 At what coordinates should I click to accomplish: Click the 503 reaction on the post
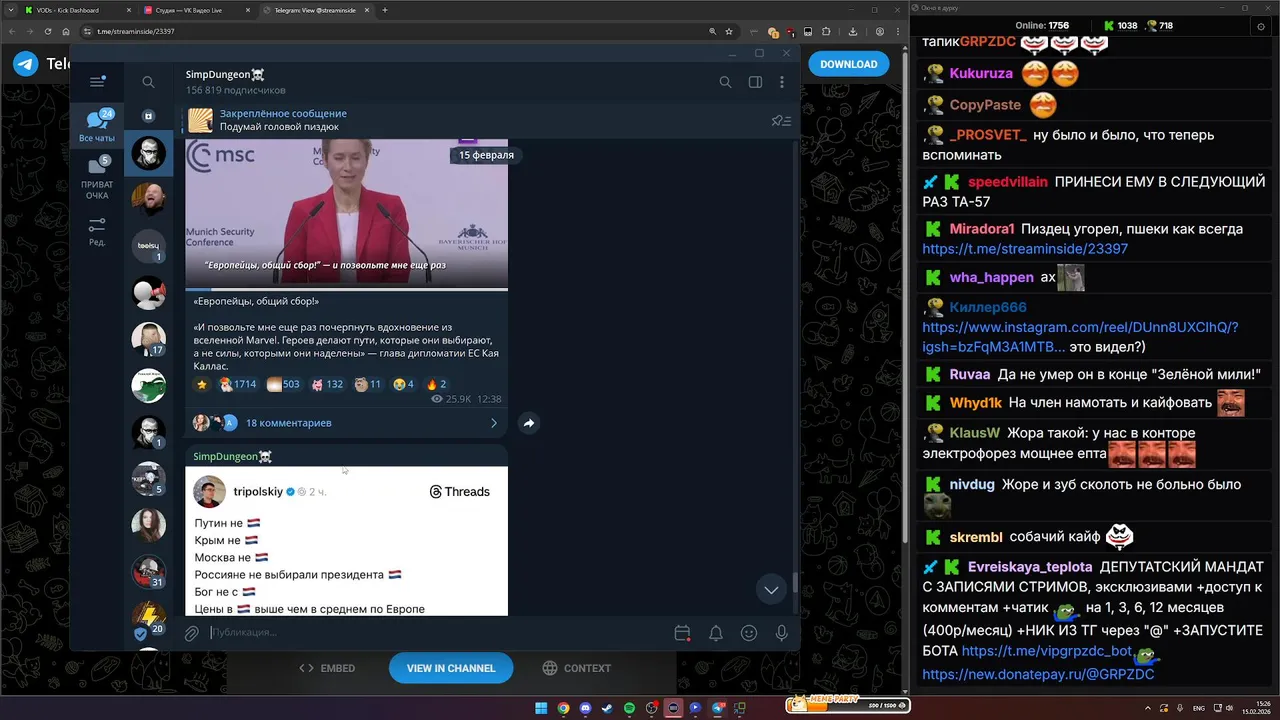click(x=283, y=384)
